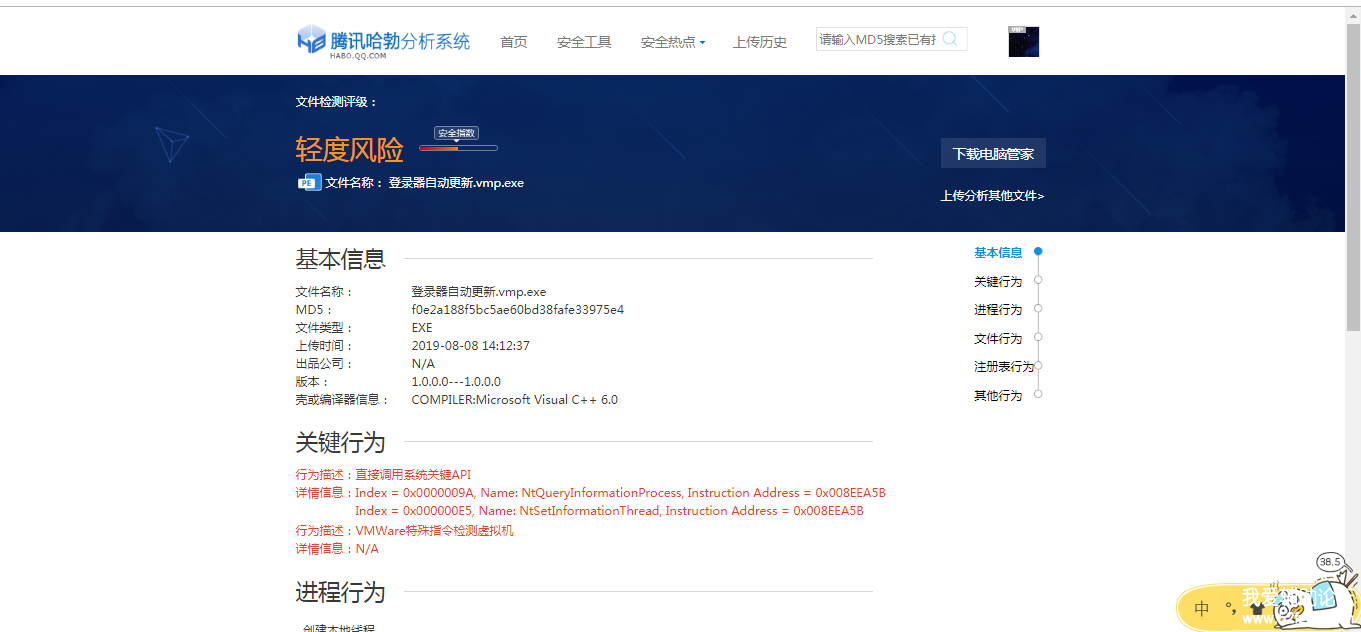1361x632 pixels.
Task: Open 上传历史 in the navigation bar
Action: pyautogui.click(x=759, y=42)
